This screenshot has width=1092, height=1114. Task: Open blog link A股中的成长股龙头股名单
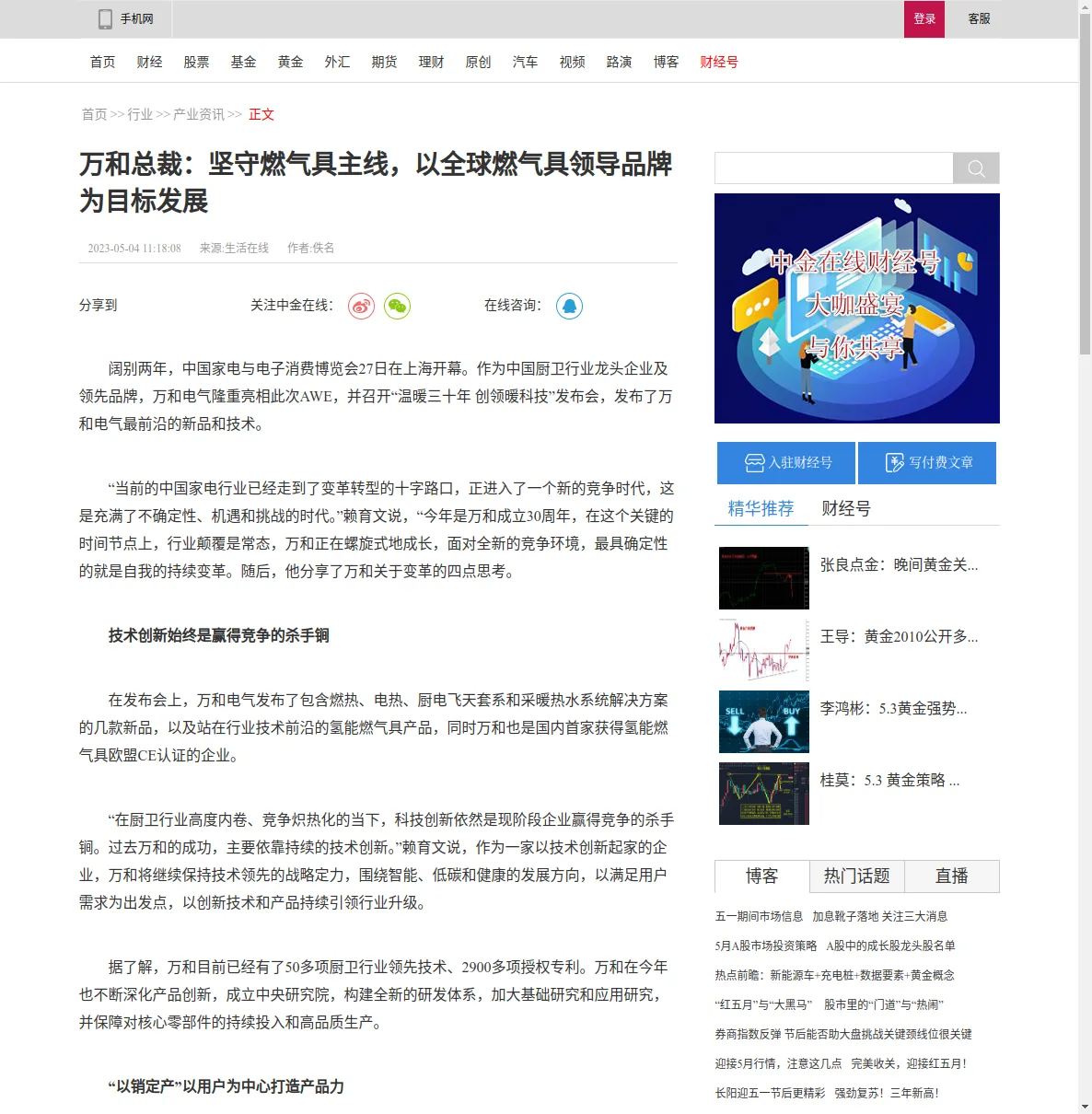[891, 946]
